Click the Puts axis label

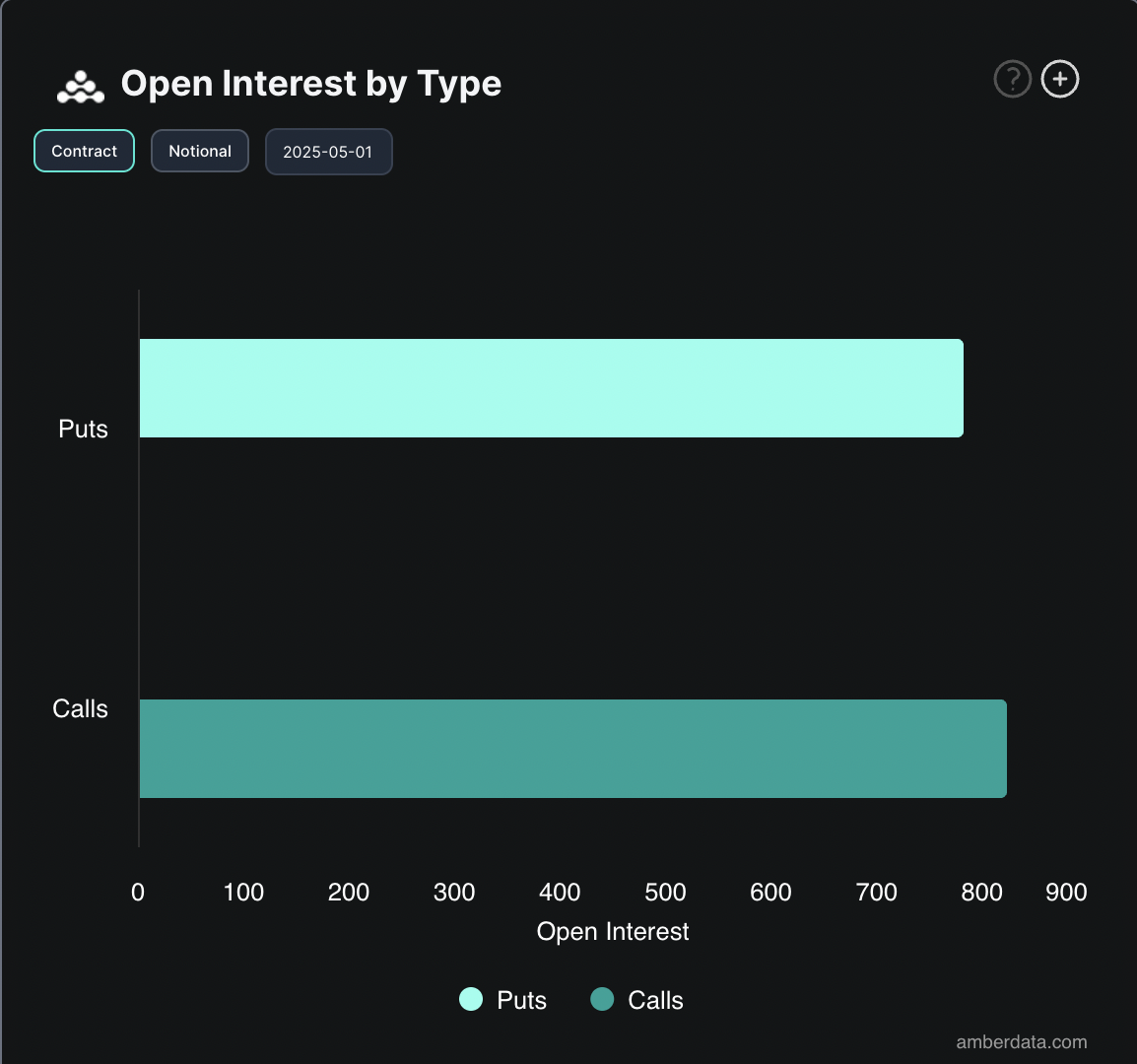pos(83,429)
